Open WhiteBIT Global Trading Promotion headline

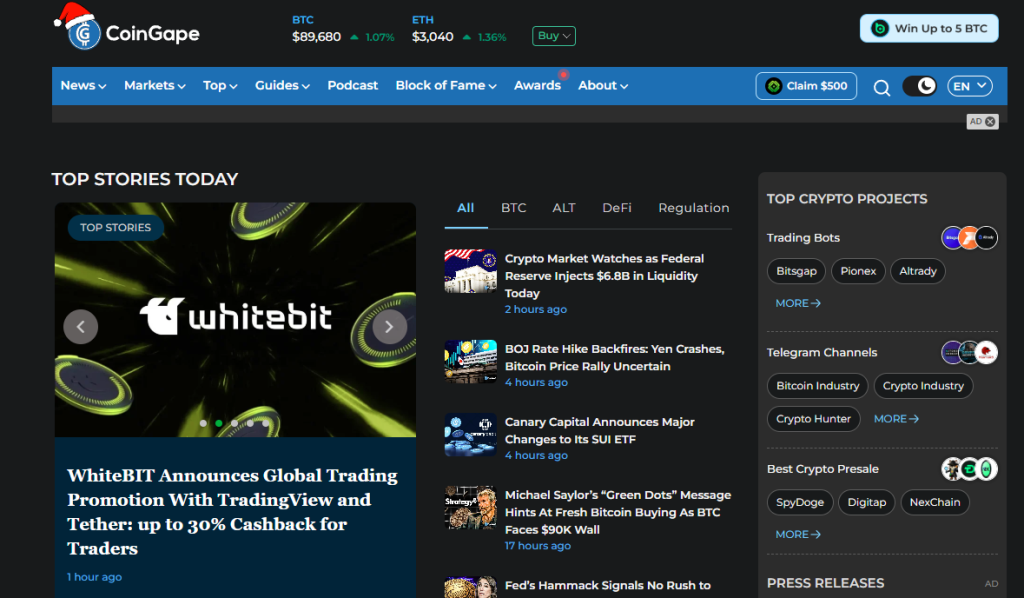pyautogui.click(x=232, y=512)
